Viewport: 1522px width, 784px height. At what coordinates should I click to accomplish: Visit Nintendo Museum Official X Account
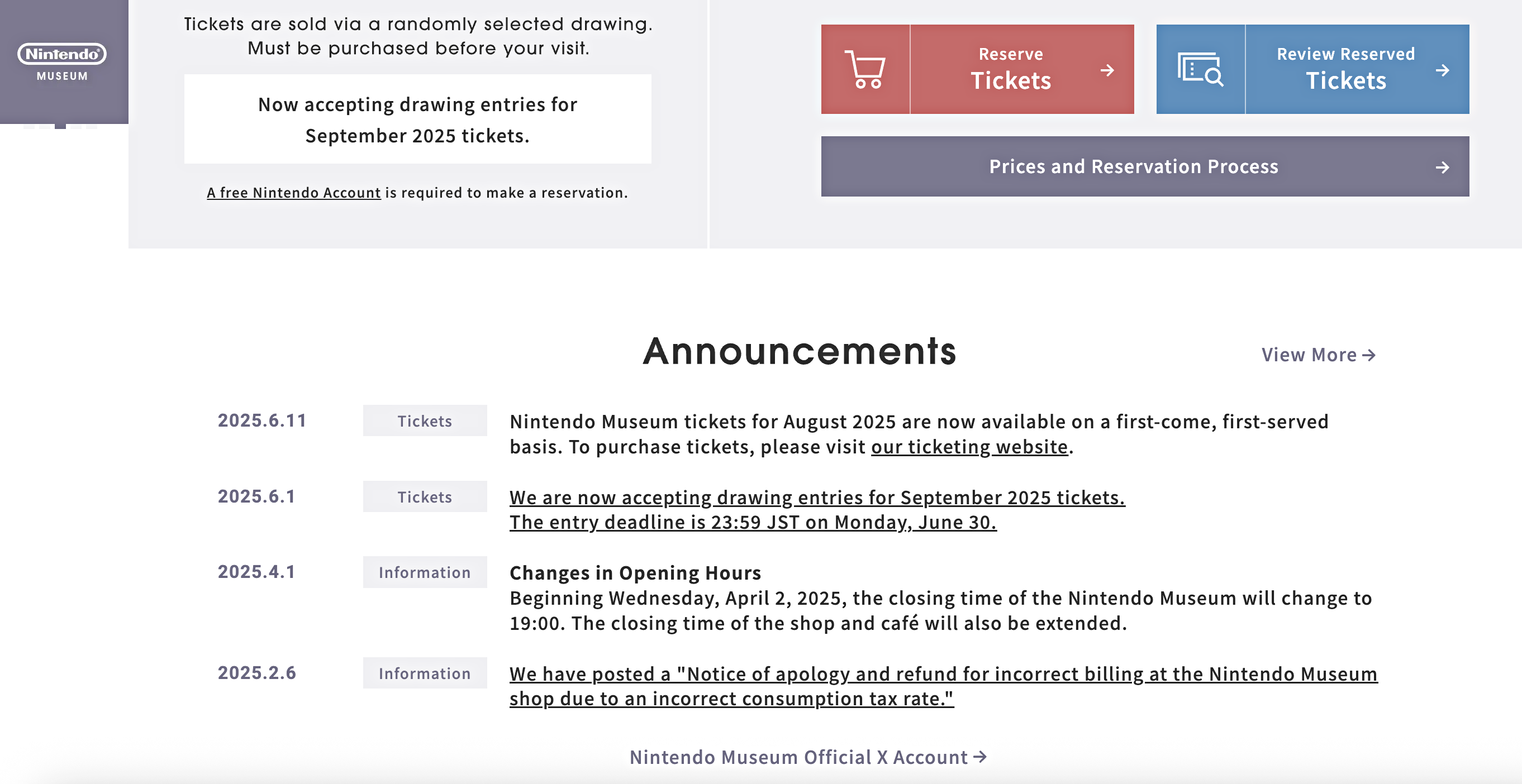(x=798, y=757)
